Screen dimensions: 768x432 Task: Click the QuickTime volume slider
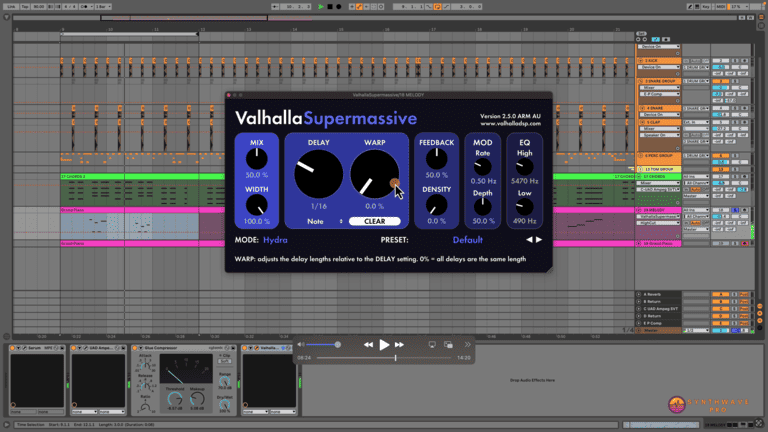coord(324,345)
